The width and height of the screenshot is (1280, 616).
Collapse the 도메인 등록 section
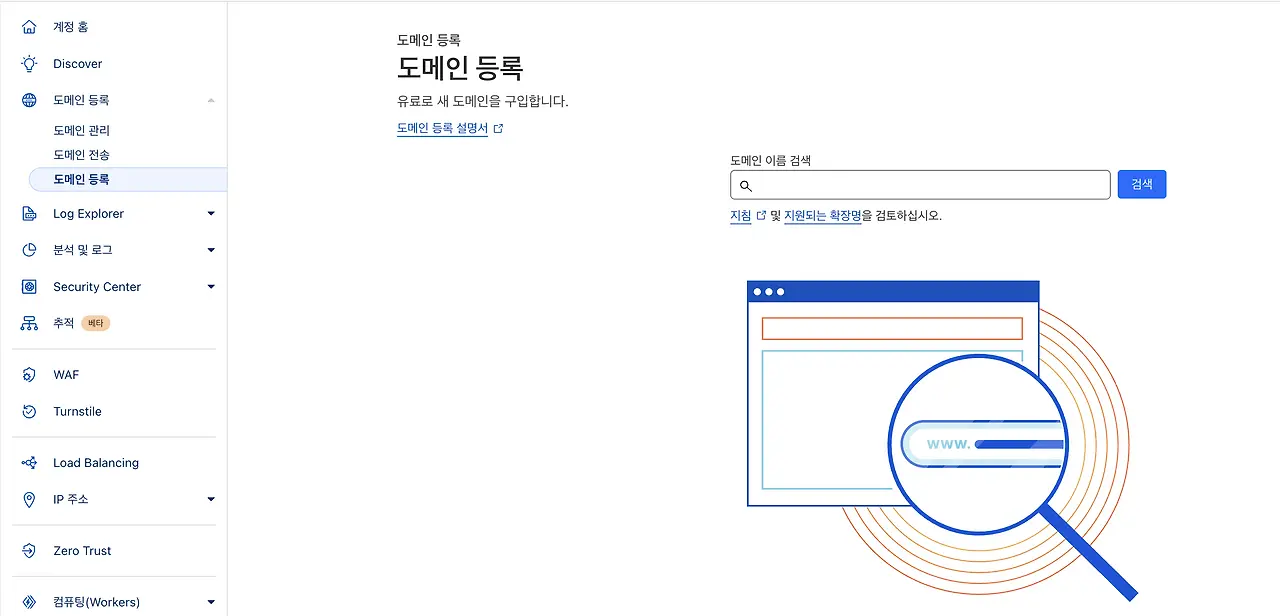click(210, 99)
